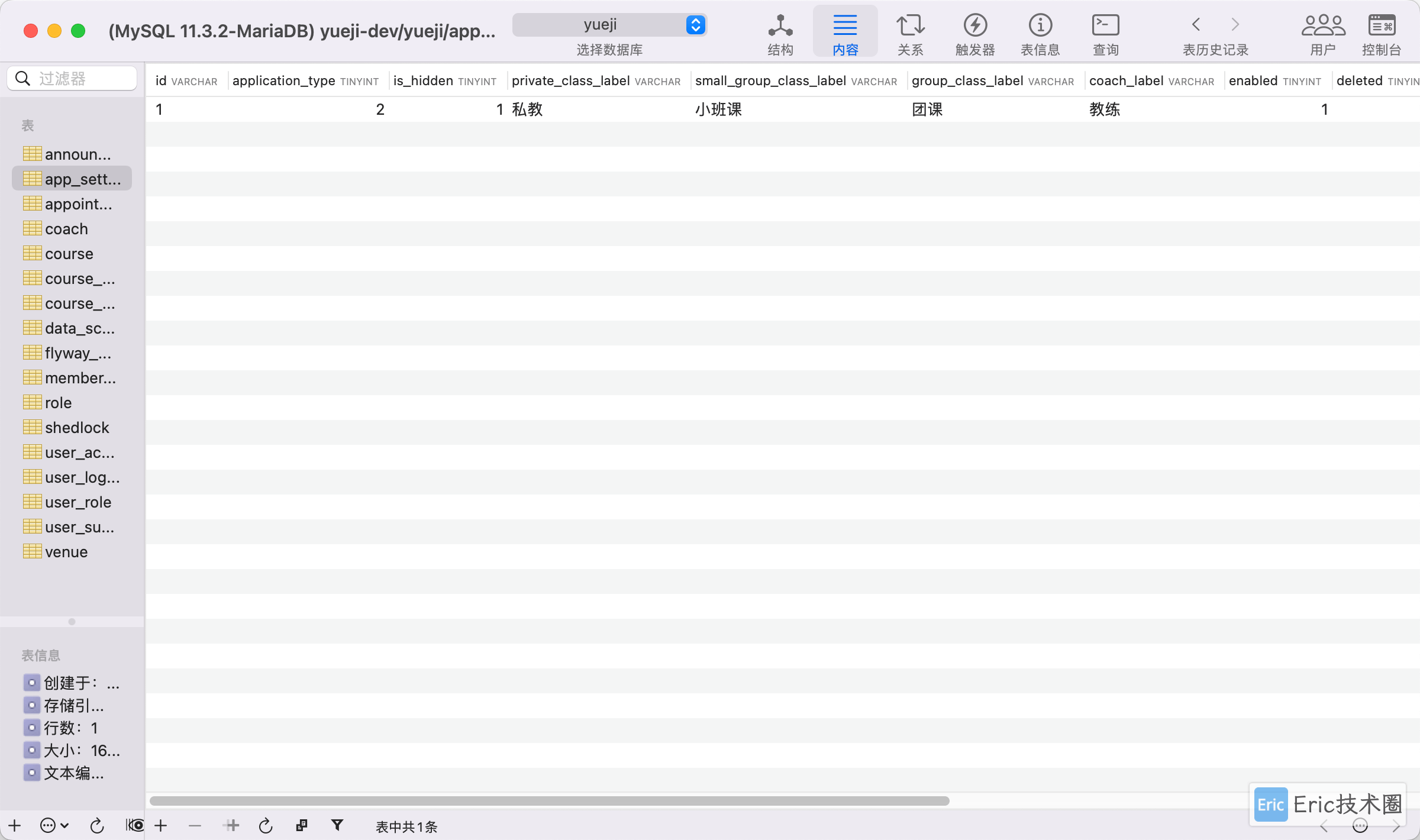Viewport: 1420px width, 840px height.
Task: Select the role table
Action: coord(72,402)
